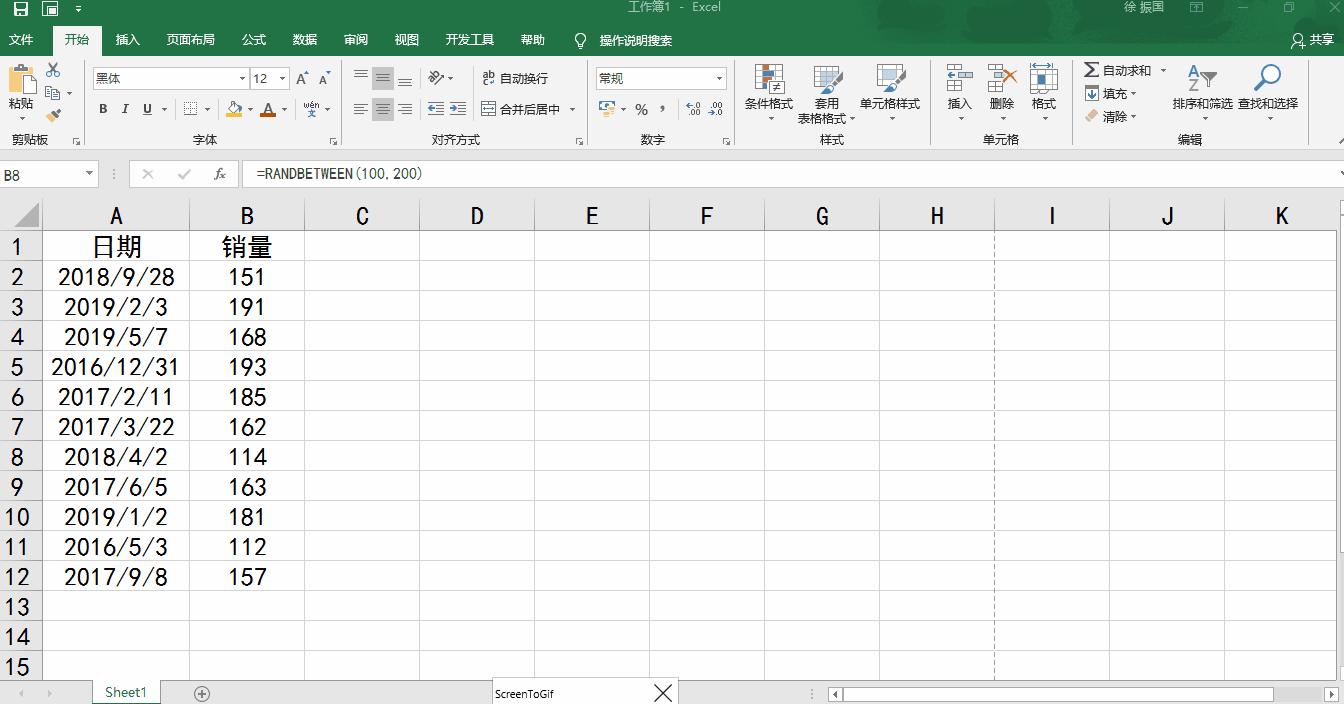This screenshot has height=704, width=1344.
Task: Click the Format Painter brush icon
Action: coord(53,115)
